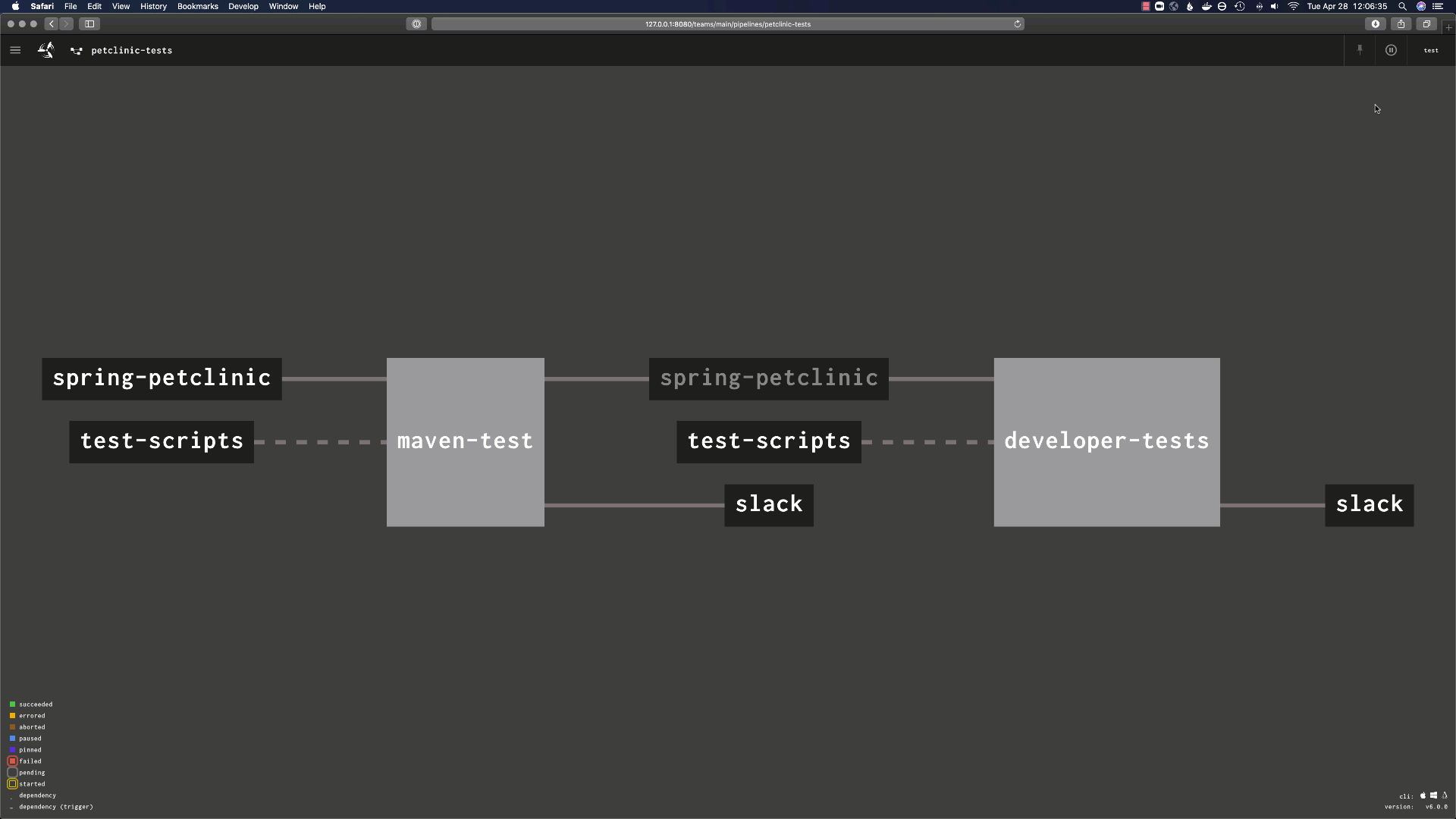Screen dimensions: 1456x819
Task: Reload the page via address bar
Action: point(1017,24)
